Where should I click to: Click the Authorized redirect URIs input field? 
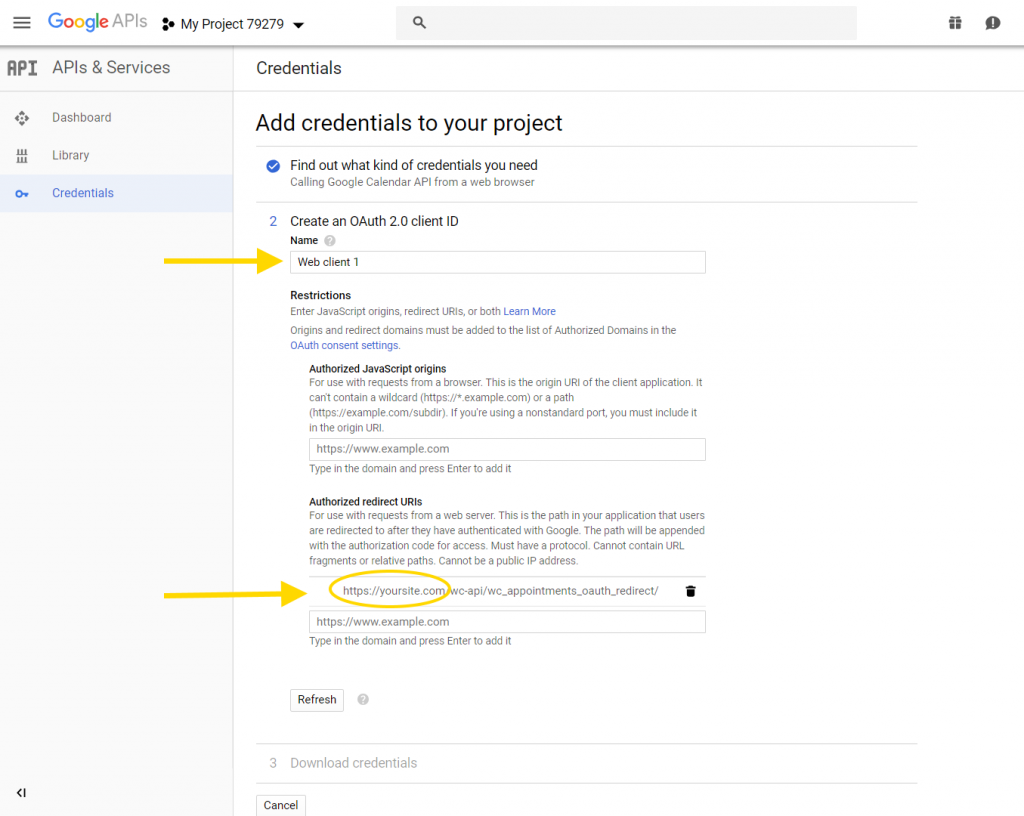507,622
